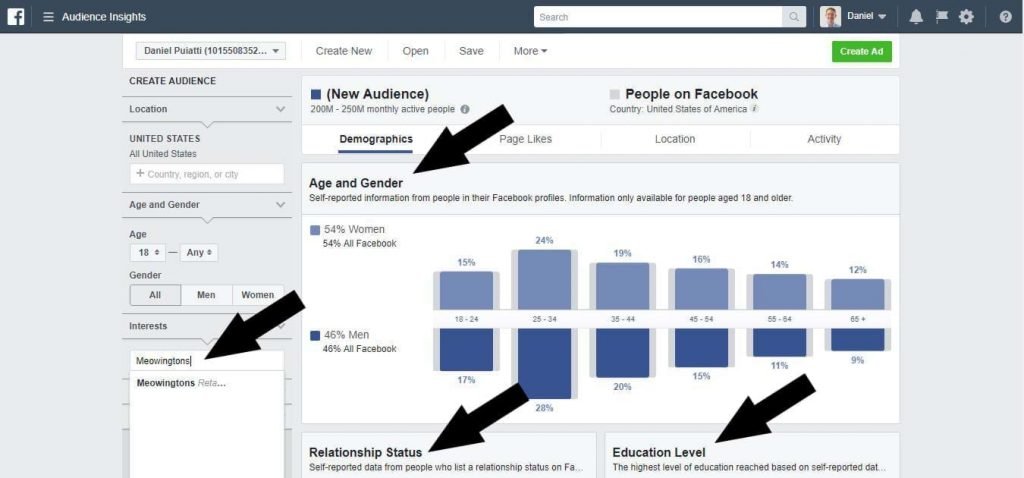Viewport: 1024px width, 478px height.
Task: Collapse the Location section chevron
Action: coord(281,109)
